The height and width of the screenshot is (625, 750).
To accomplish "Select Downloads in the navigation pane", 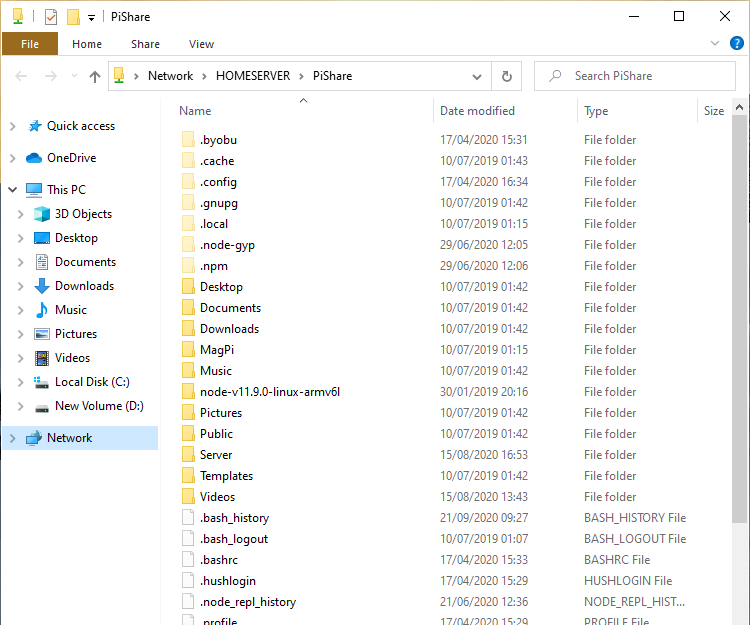I will point(84,285).
